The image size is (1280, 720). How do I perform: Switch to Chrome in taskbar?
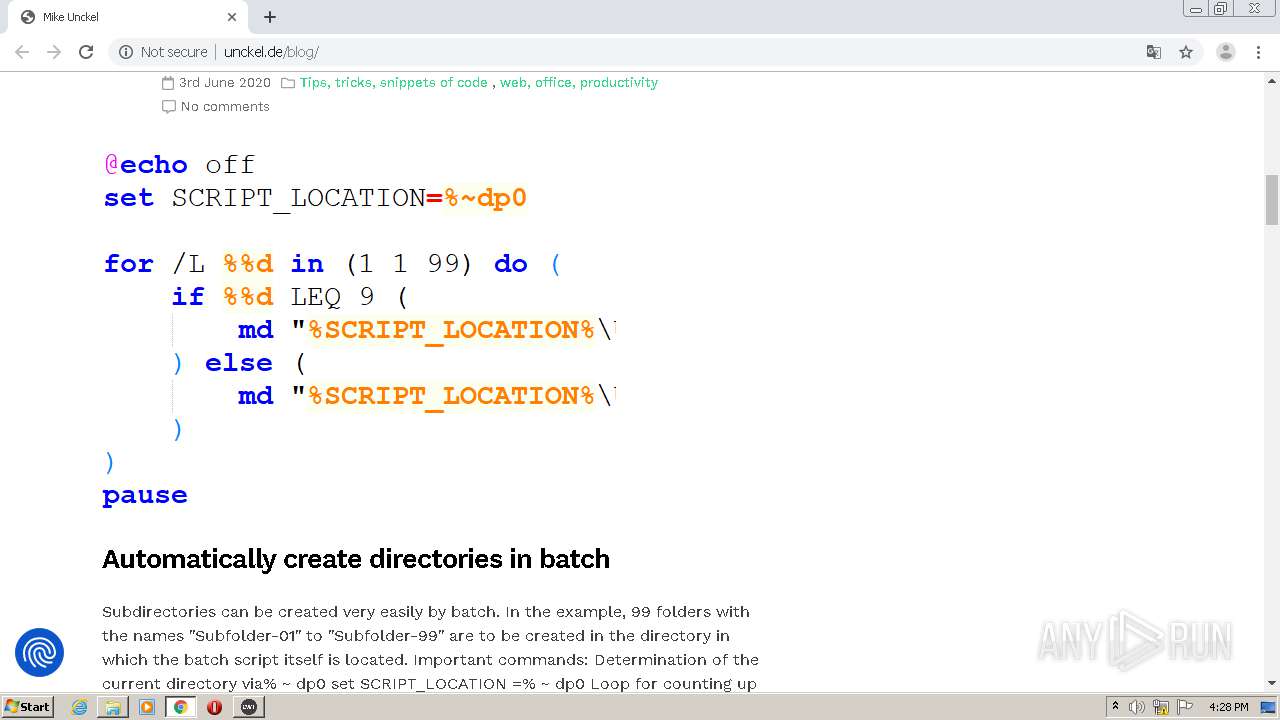[181, 707]
